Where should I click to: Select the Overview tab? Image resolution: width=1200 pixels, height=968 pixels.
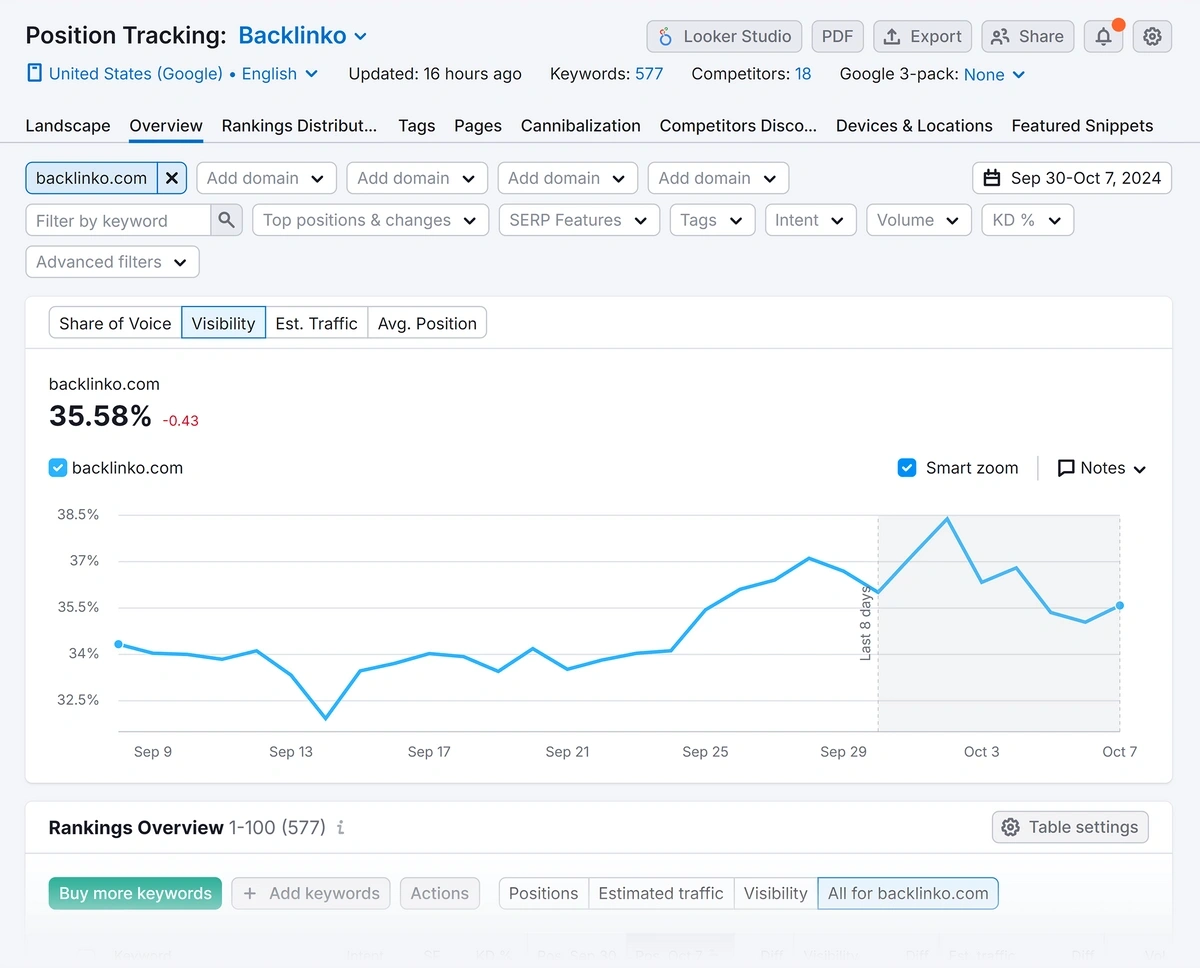166,126
